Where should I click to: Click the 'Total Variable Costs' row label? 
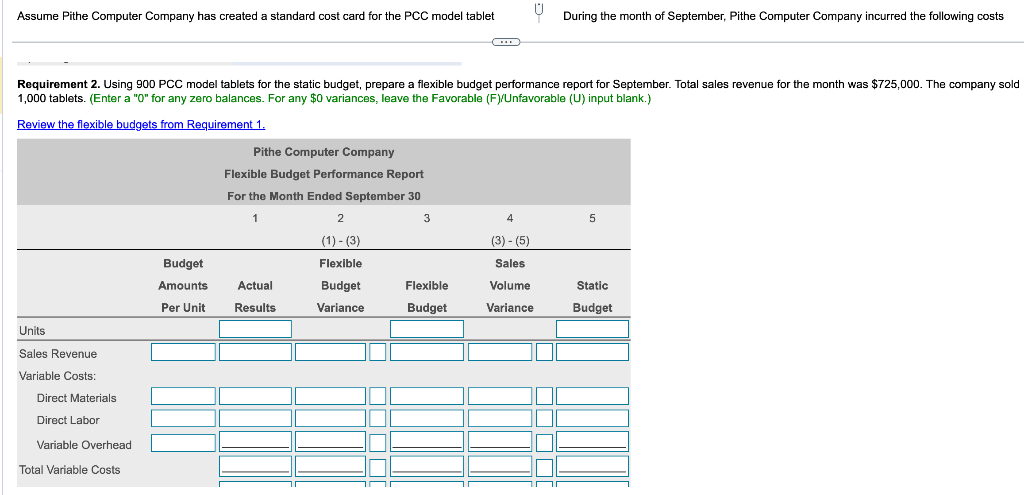70,470
